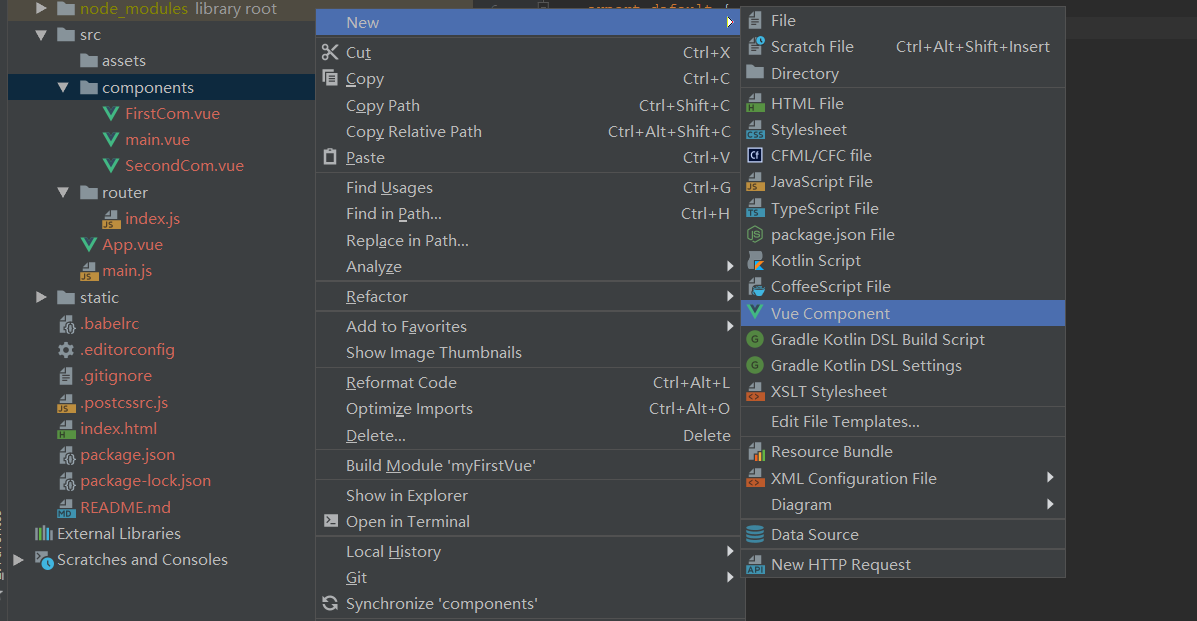Viewport: 1197px width, 621px height.
Task: Collapse the router folder
Action: coord(63,193)
